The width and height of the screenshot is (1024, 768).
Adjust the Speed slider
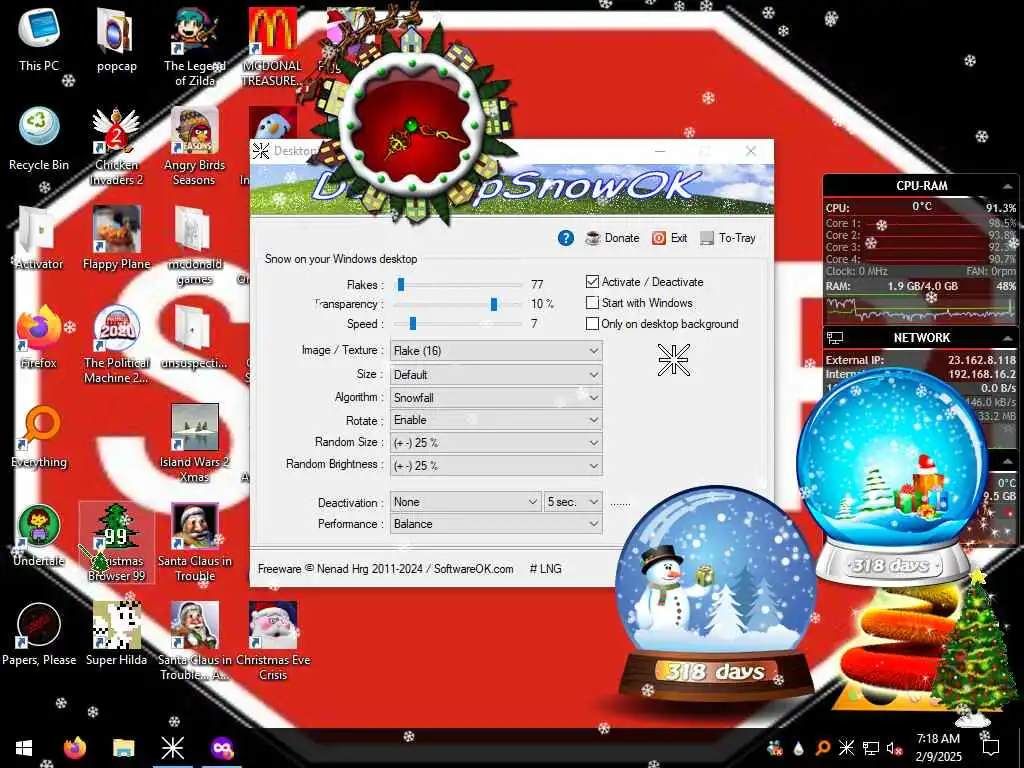(413, 323)
